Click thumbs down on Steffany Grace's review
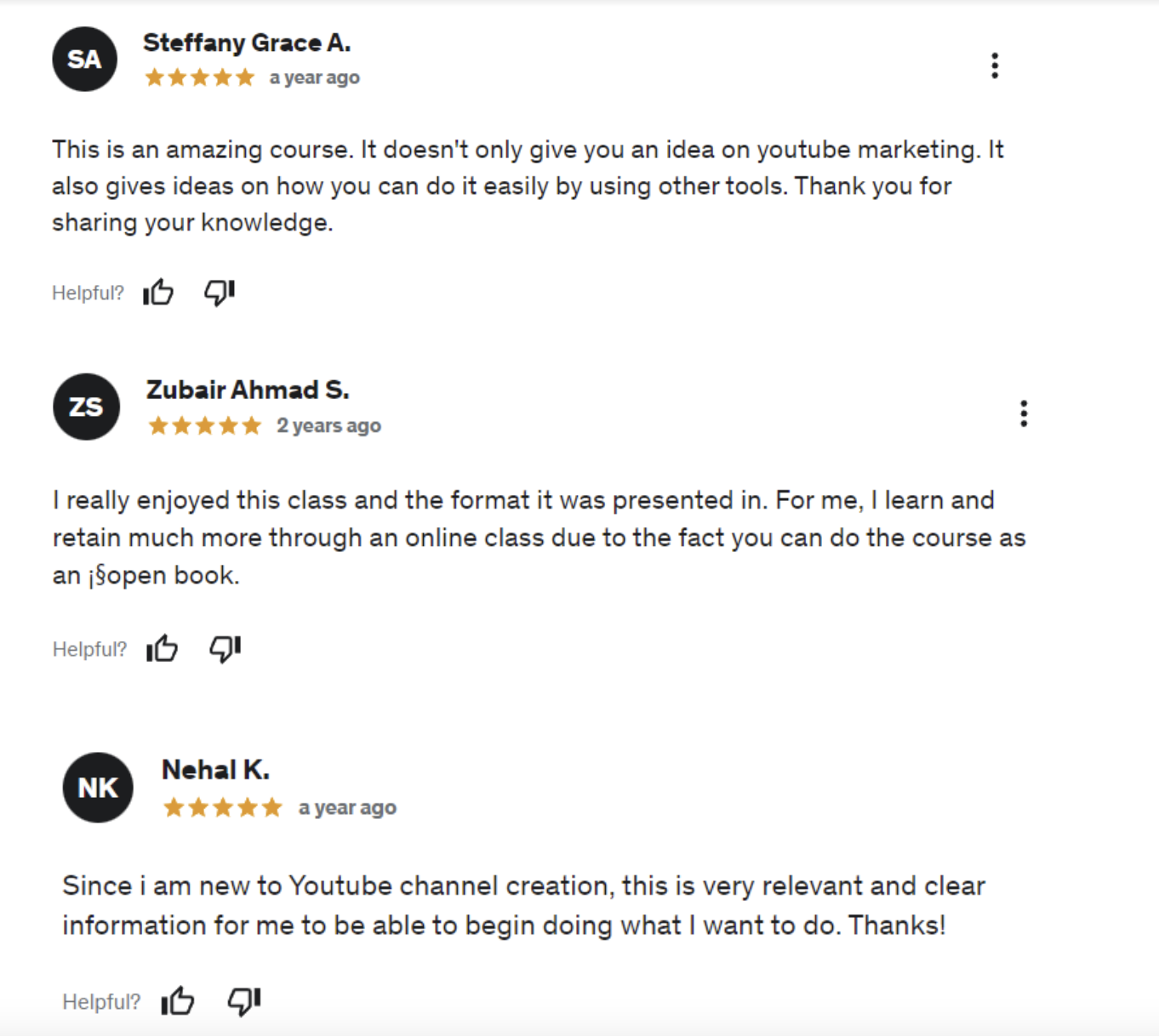This screenshot has height=1036, width=1159. point(218,292)
